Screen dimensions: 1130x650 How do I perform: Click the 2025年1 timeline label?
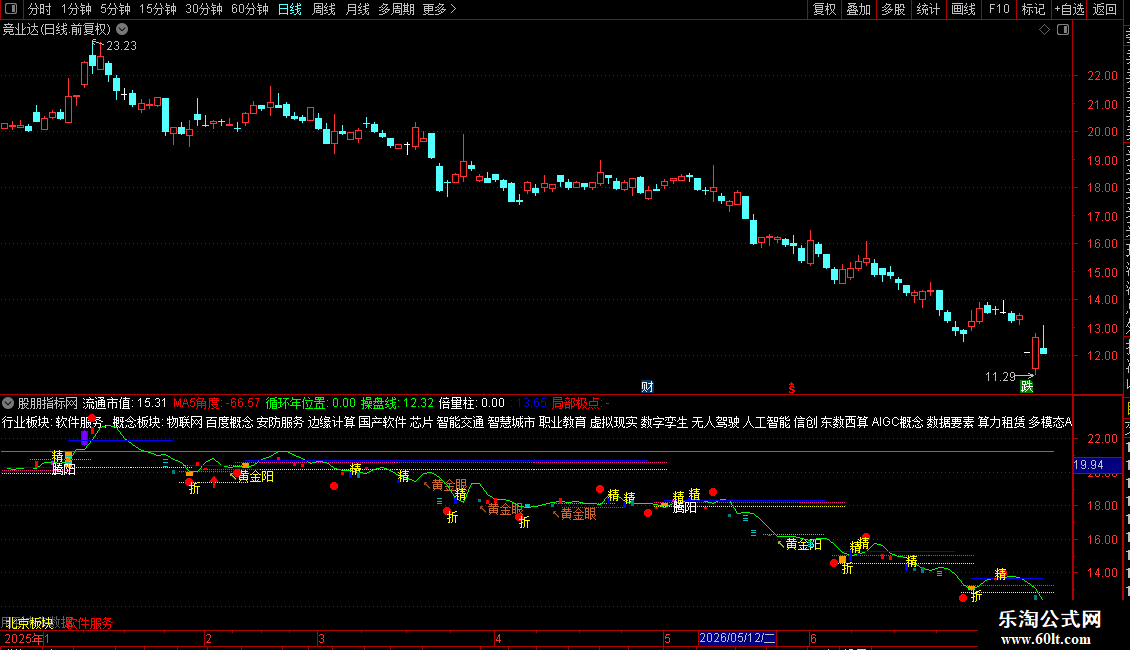(27, 638)
